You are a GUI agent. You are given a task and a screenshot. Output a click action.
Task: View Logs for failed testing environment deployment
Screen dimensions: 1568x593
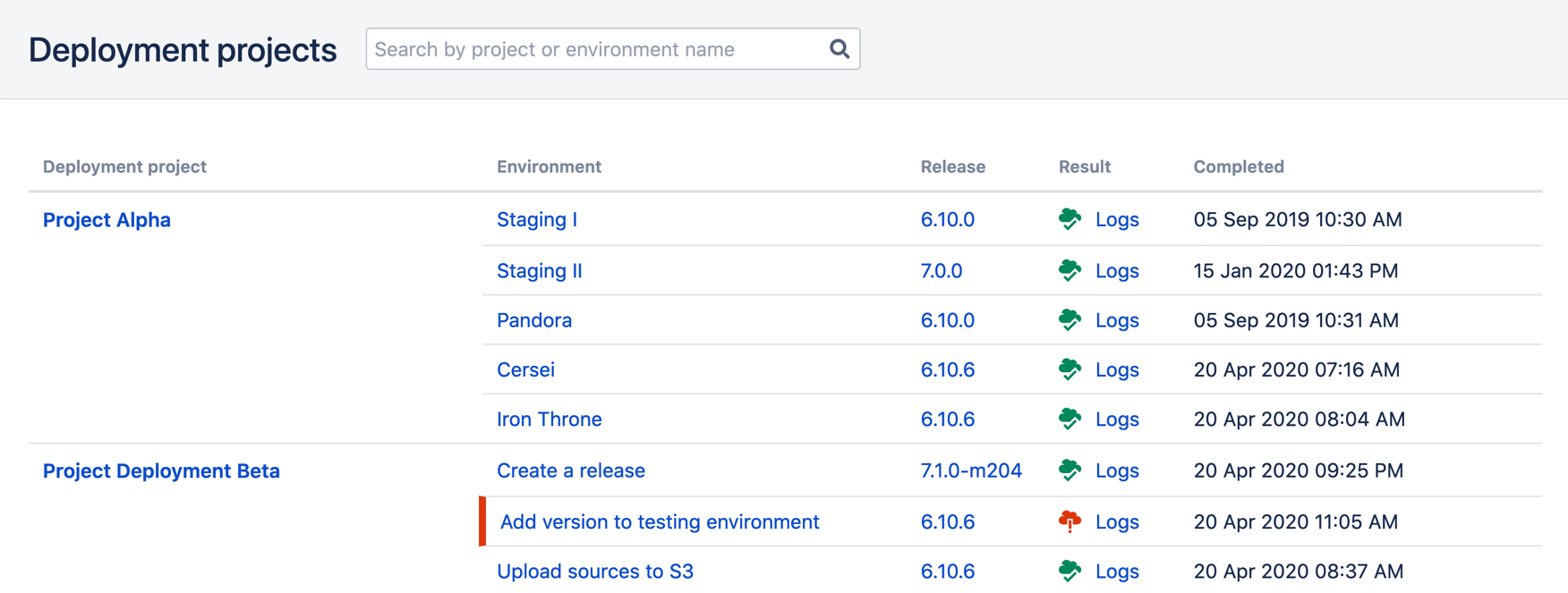[x=1117, y=521]
